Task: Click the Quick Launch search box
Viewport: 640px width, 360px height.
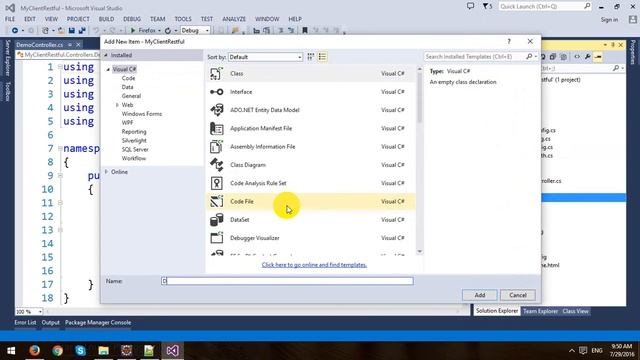Action: click(545, 6)
